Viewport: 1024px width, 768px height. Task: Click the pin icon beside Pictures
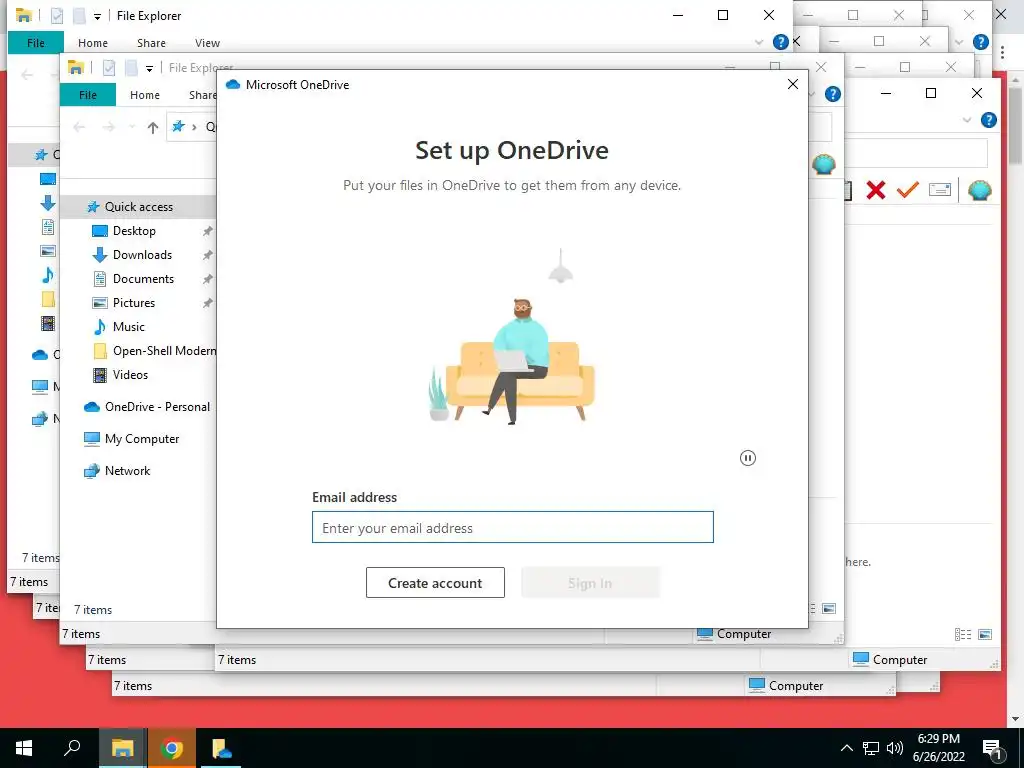208,303
